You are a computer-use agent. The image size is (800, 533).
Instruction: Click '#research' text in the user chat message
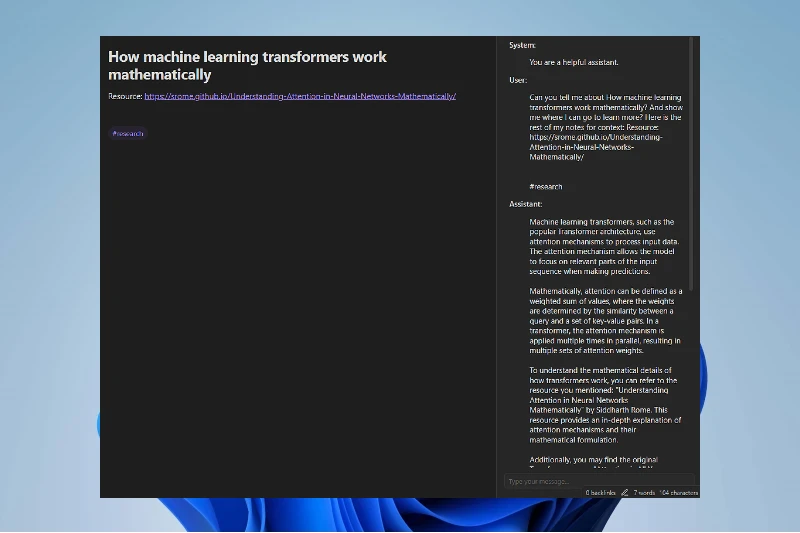click(546, 187)
